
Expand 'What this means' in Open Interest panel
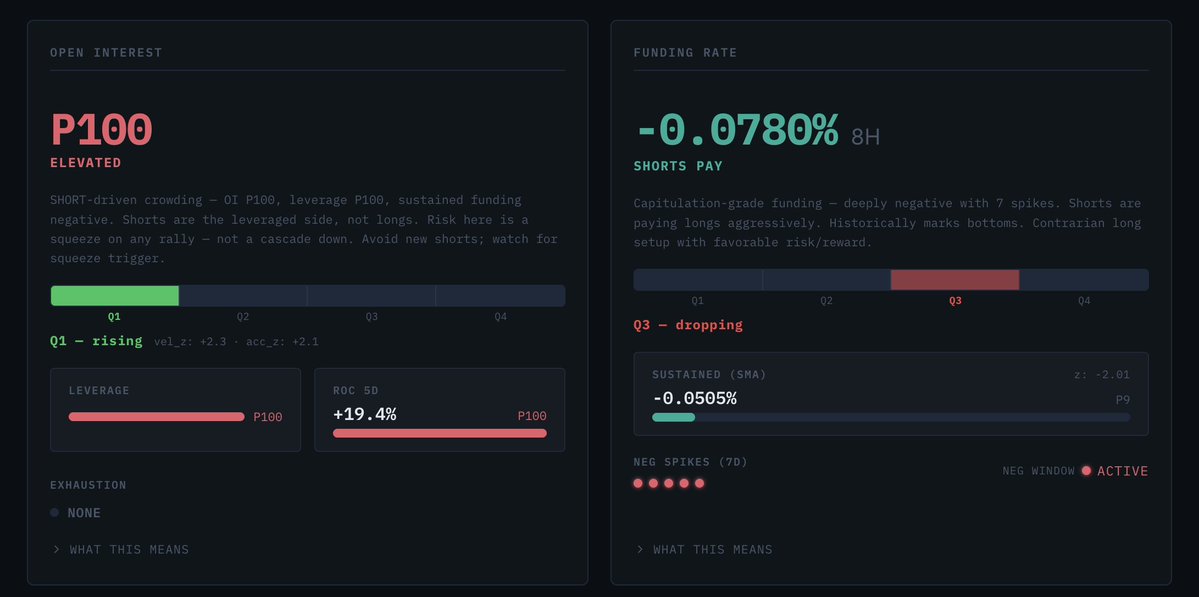point(128,549)
